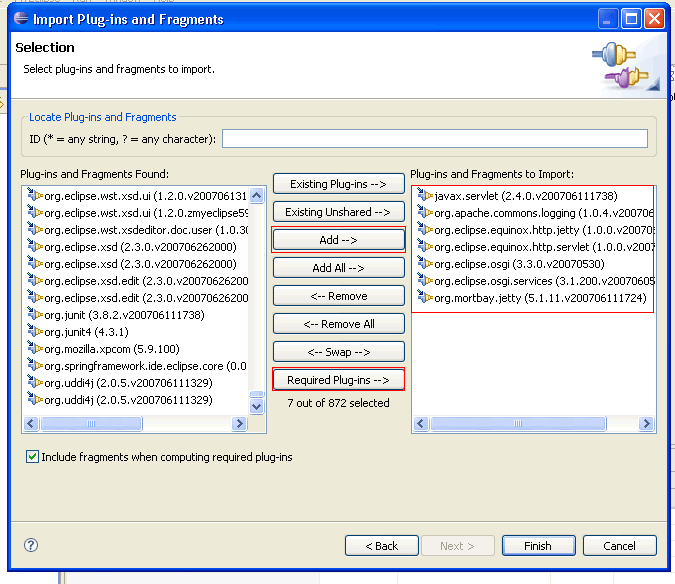Click left arrow of import list horizontal scrollbar
Viewport: 675px width, 584px height.
tap(421, 423)
